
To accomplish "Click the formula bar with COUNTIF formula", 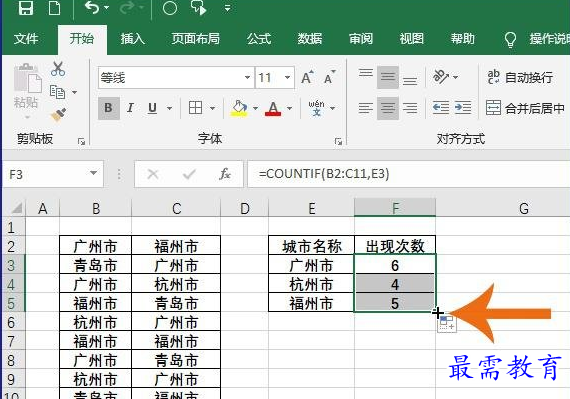I will (x=409, y=174).
